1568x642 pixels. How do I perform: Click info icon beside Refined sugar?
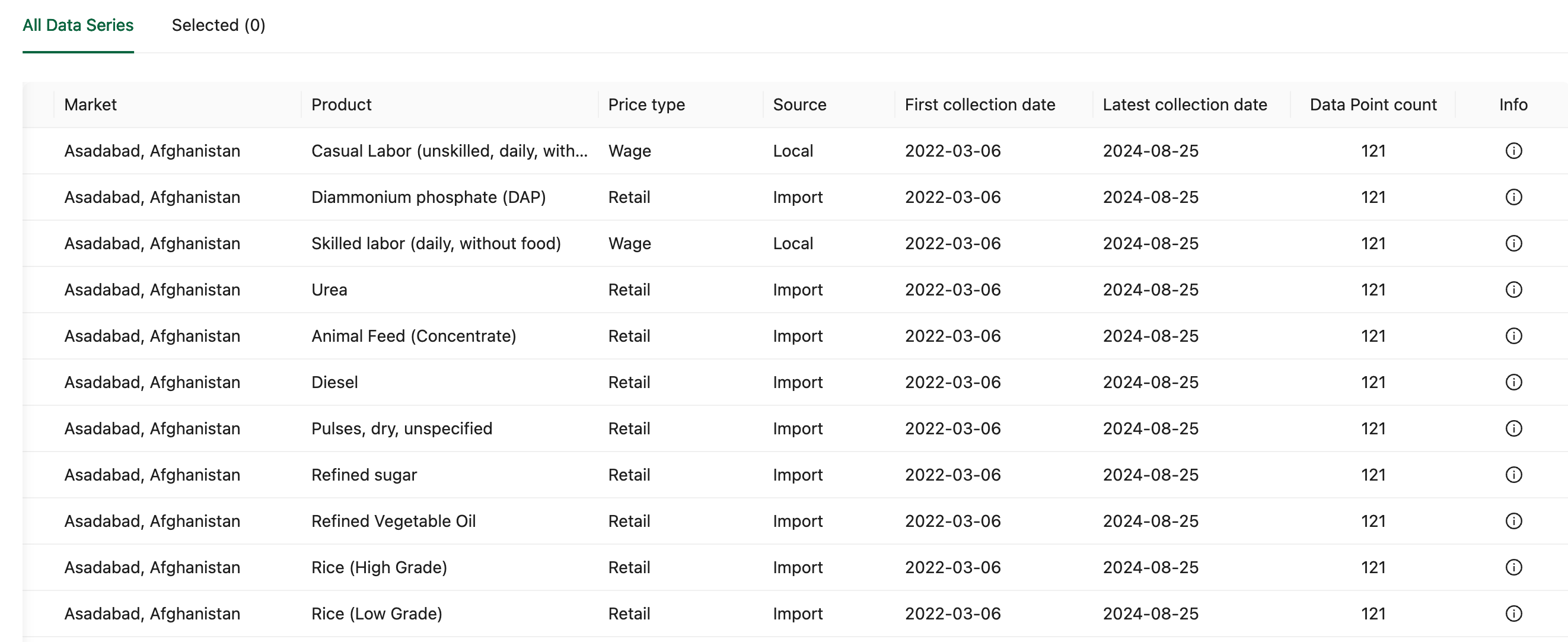tap(1514, 475)
